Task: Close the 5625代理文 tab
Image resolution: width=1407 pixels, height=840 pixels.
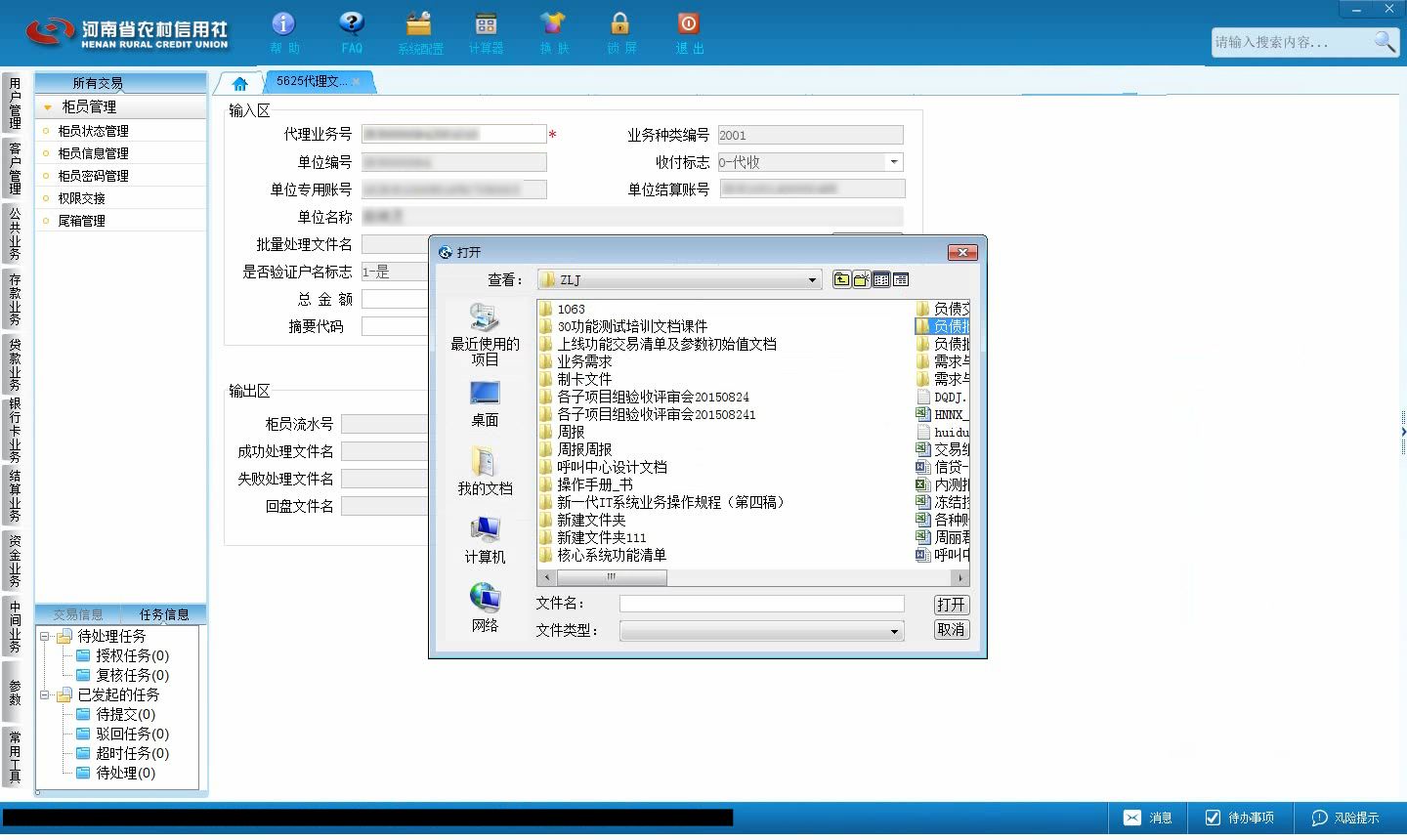Action: [357, 82]
